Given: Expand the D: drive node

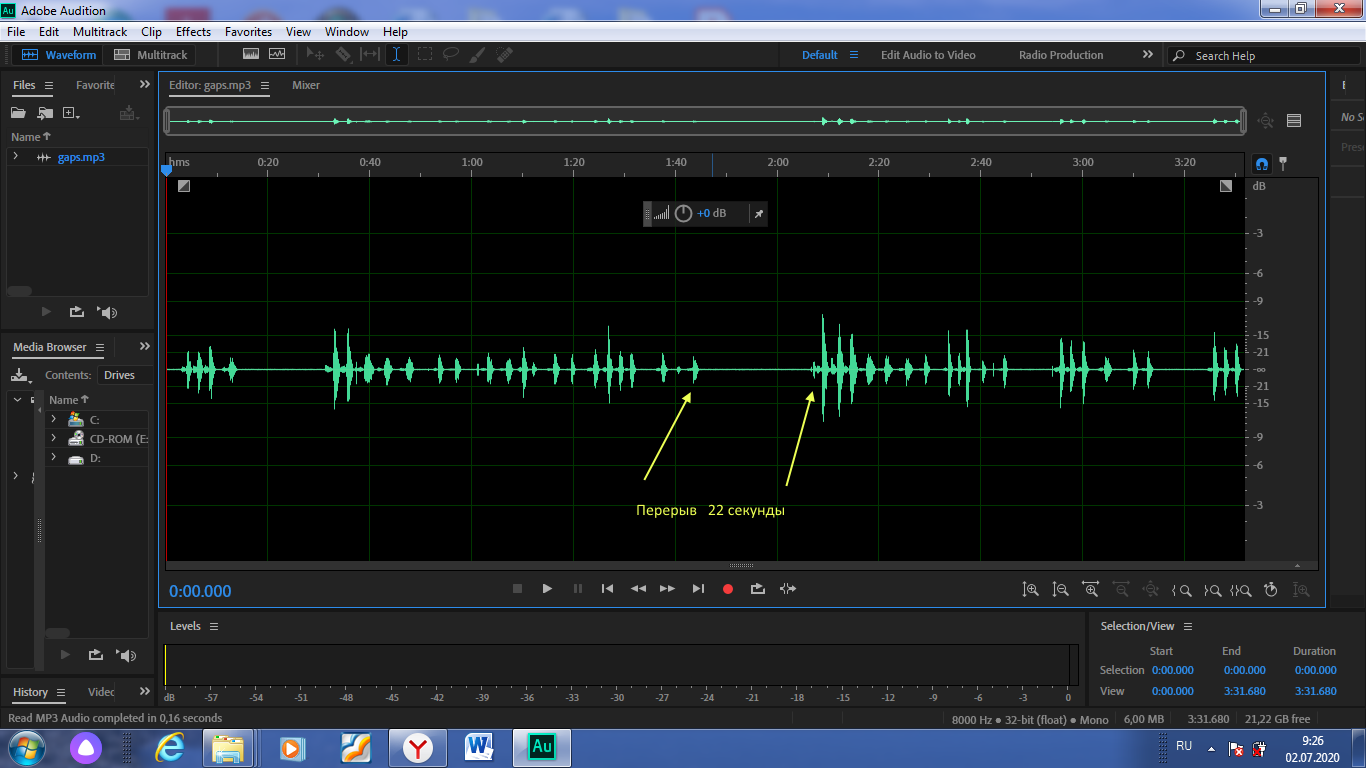Looking at the screenshot, I should point(53,458).
